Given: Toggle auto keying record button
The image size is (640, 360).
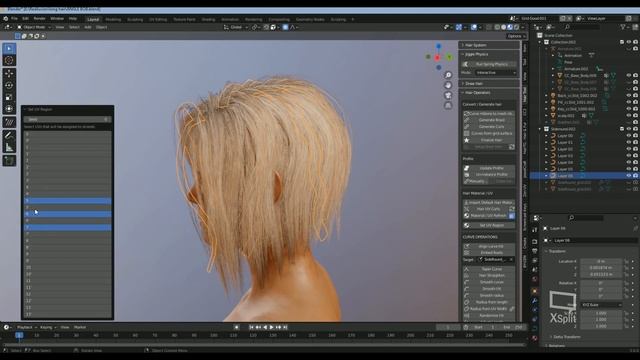Looking at the screenshot, I should (237, 327).
